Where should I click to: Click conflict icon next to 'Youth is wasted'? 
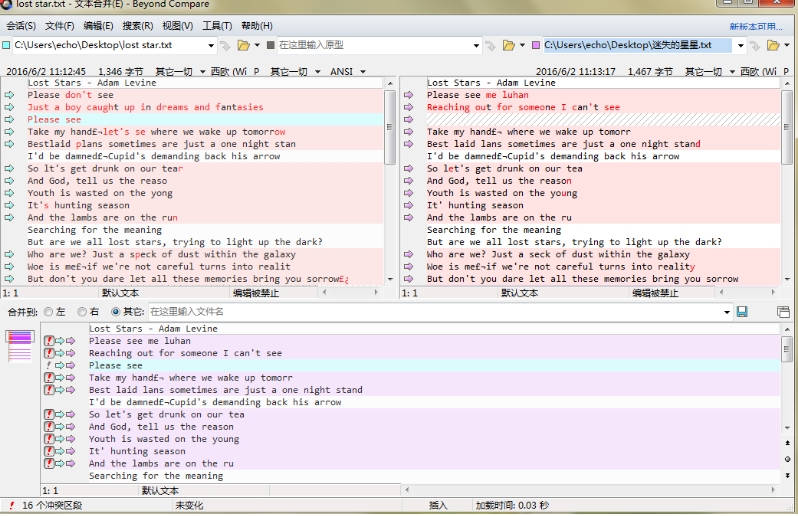pos(49,439)
